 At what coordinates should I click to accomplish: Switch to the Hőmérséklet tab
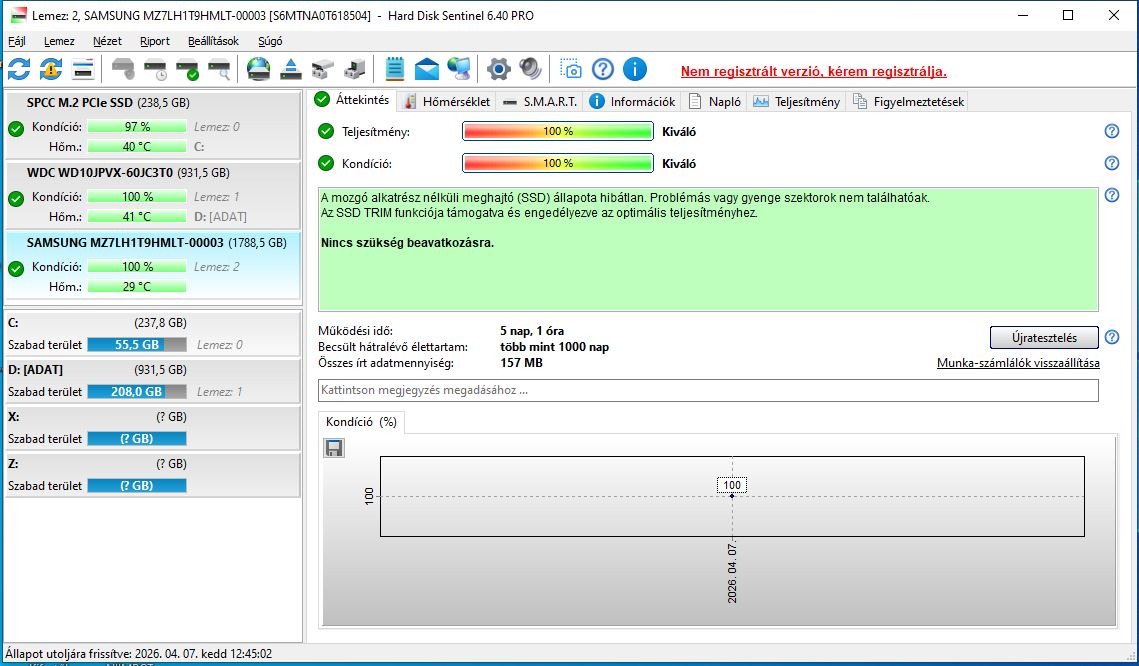coord(447,102)
